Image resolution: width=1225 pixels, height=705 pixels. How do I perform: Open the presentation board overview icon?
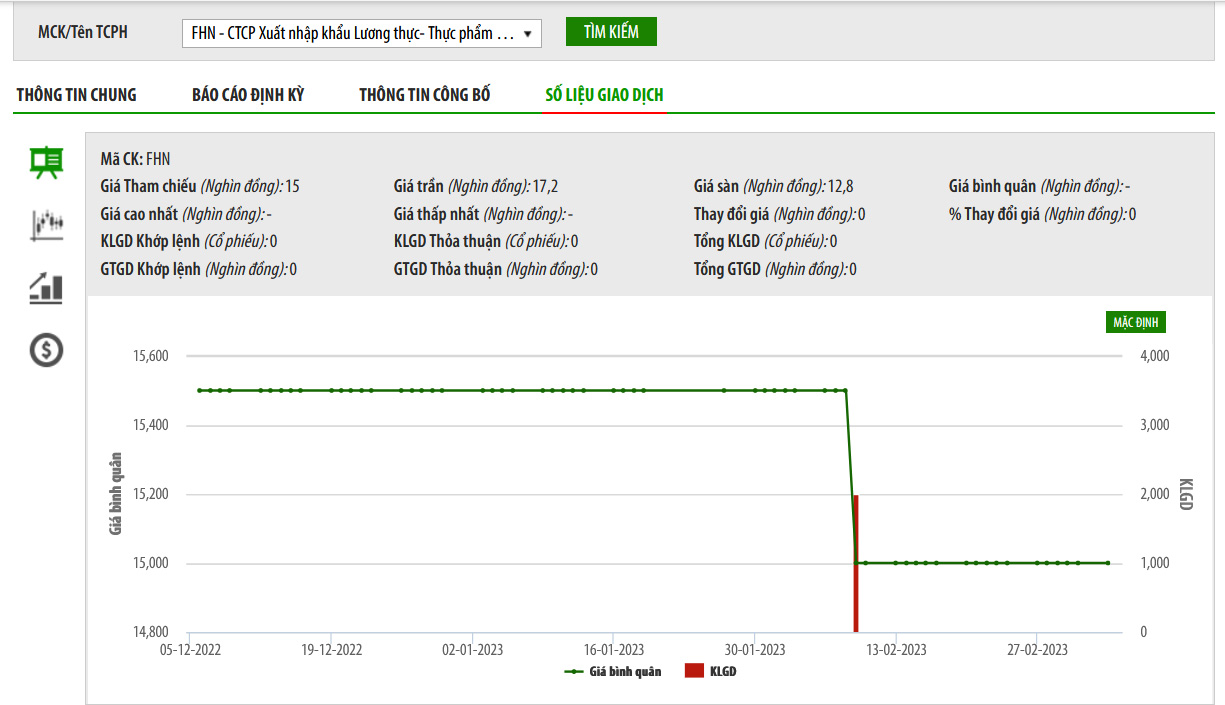[x=46, y=162]
